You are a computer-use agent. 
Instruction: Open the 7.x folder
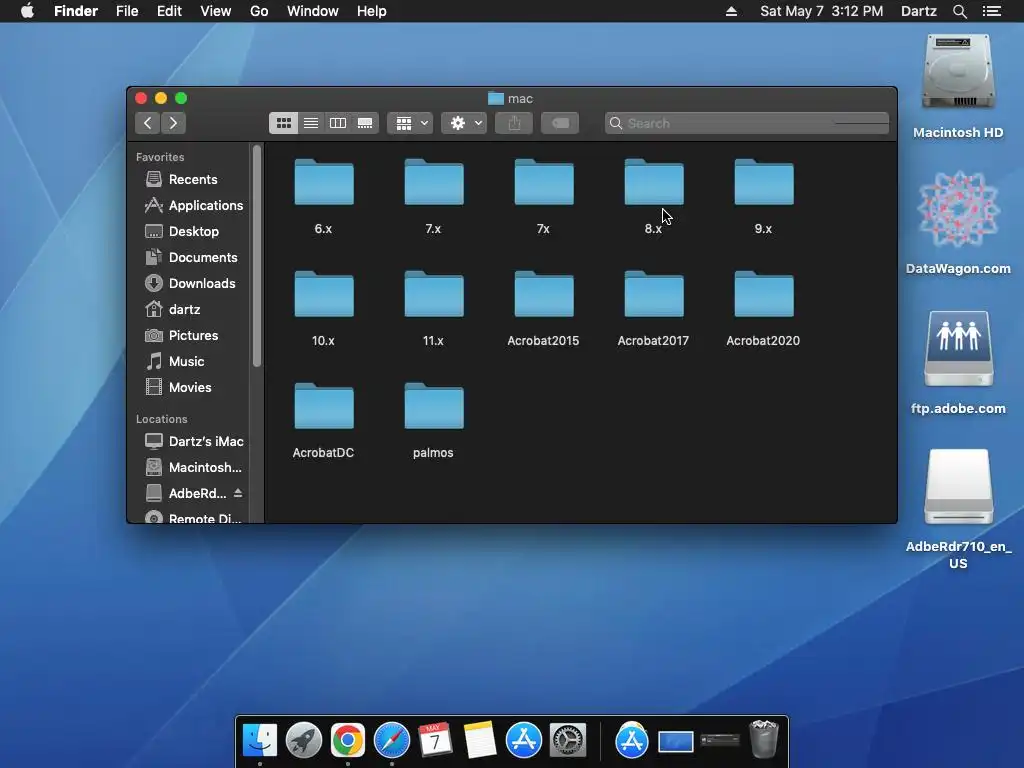click(x=434, y=183)
